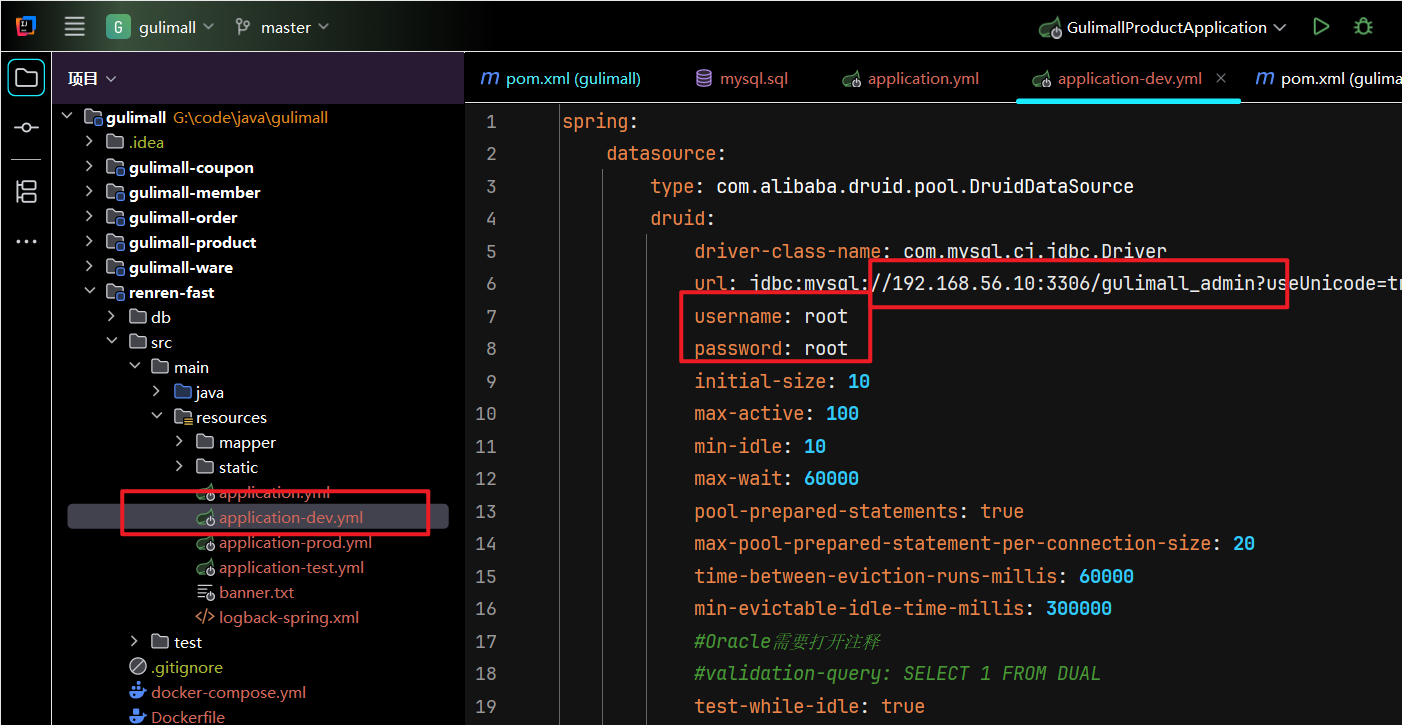This screenshot has height=725, width=1402.
Task: Expand the .idea folder
Action: pos(89,142)
